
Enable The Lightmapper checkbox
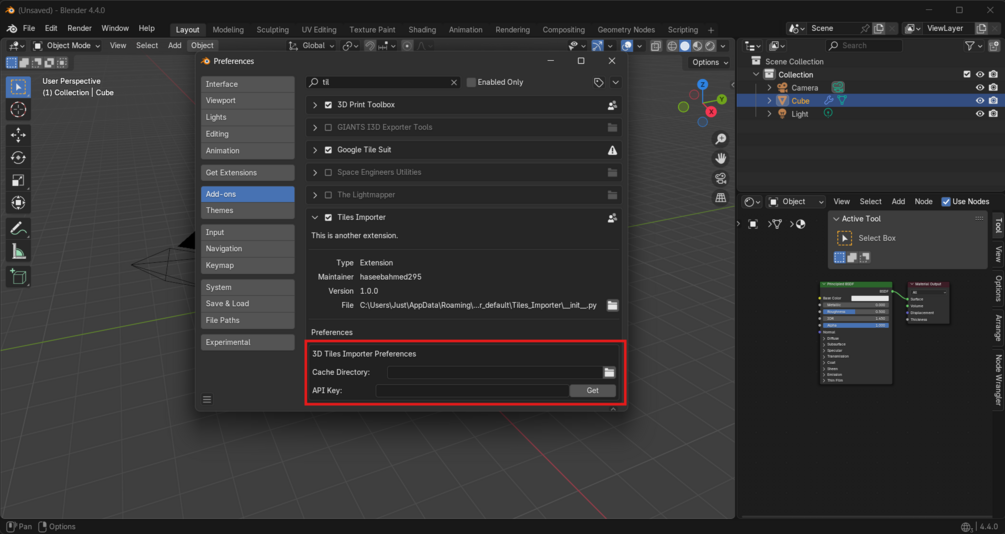point(328,195)
